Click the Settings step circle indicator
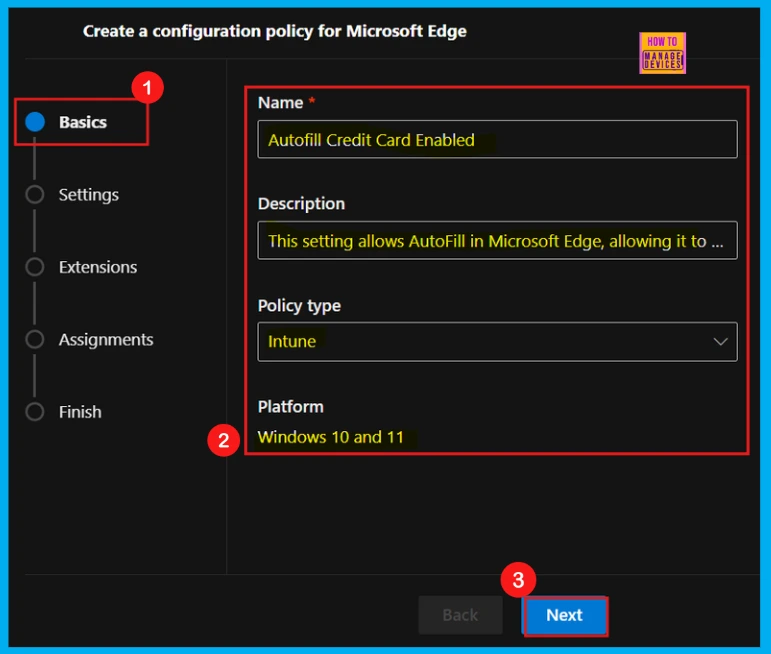The width and height of the screenshot is (771, 654). [35, 195]
